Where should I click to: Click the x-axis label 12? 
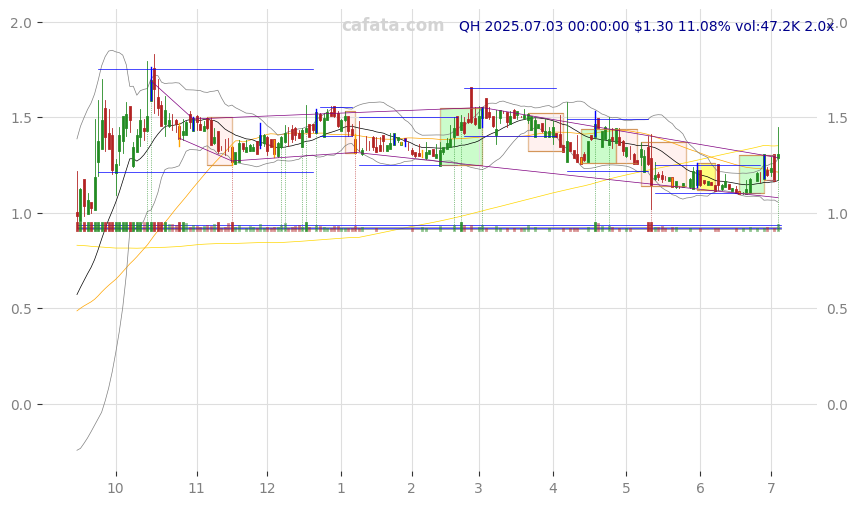(267, 488)
